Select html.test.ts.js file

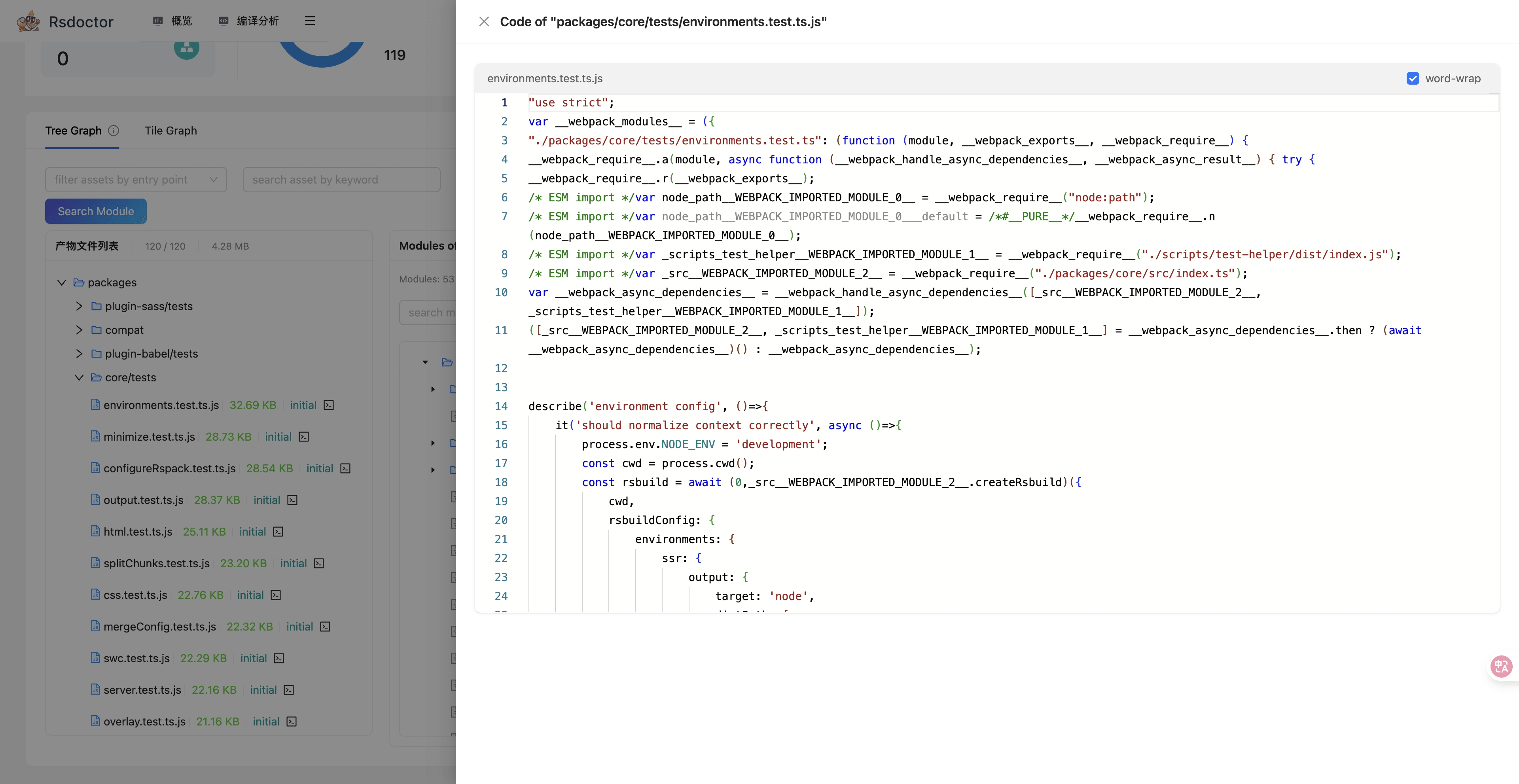[x=138, y=532]
